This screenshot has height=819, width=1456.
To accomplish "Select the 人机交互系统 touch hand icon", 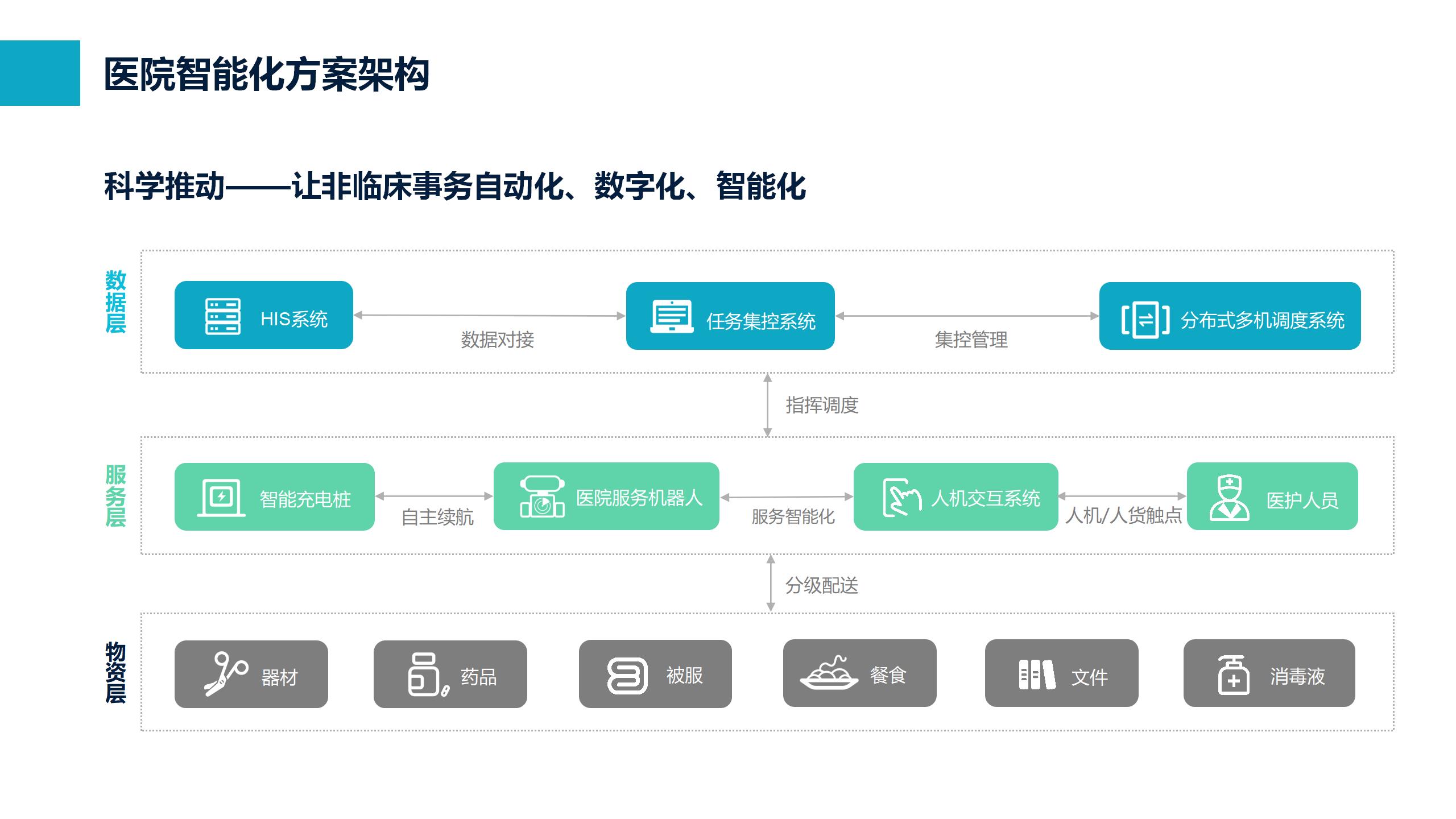I will (x=901, y=498).
